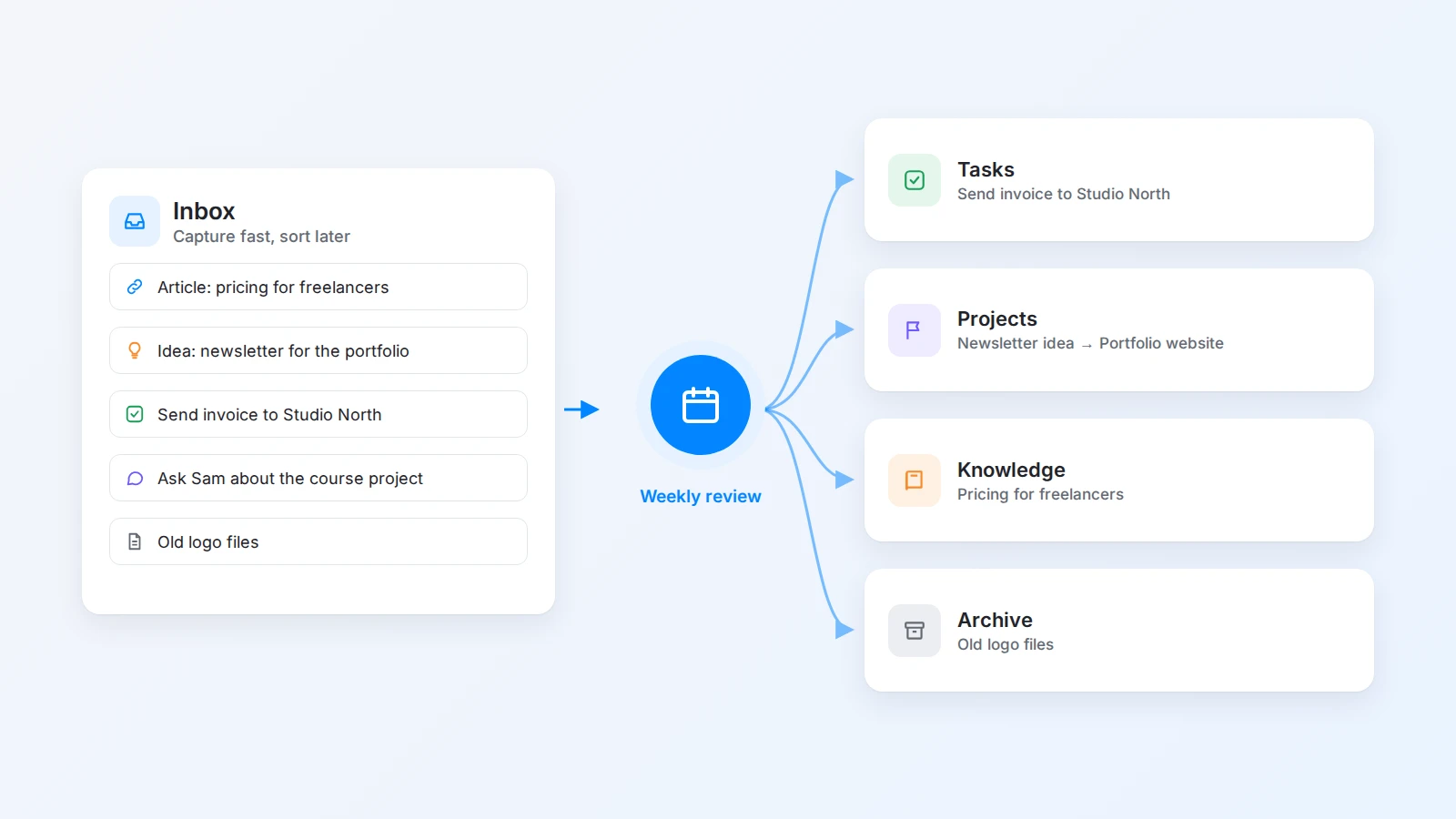The image size is (1456, 819).
Task: Select the 'Old logo files' inbox item
Action: 318,541
